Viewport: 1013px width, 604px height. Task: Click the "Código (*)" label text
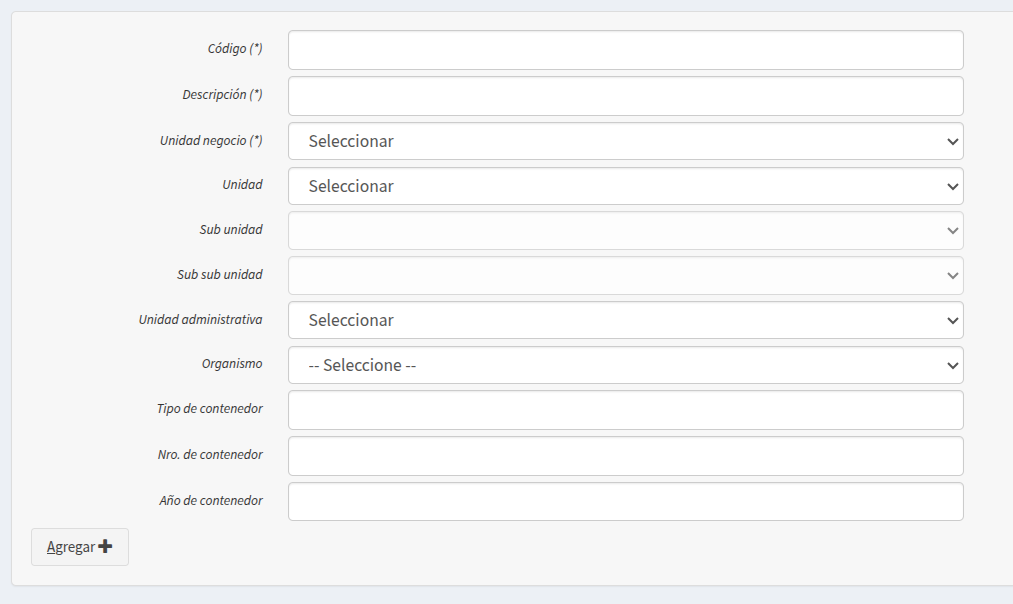click(x=228, y=48)
